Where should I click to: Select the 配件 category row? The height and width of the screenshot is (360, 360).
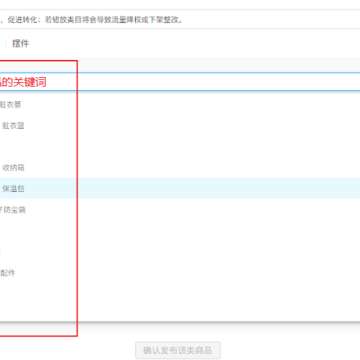180,273
